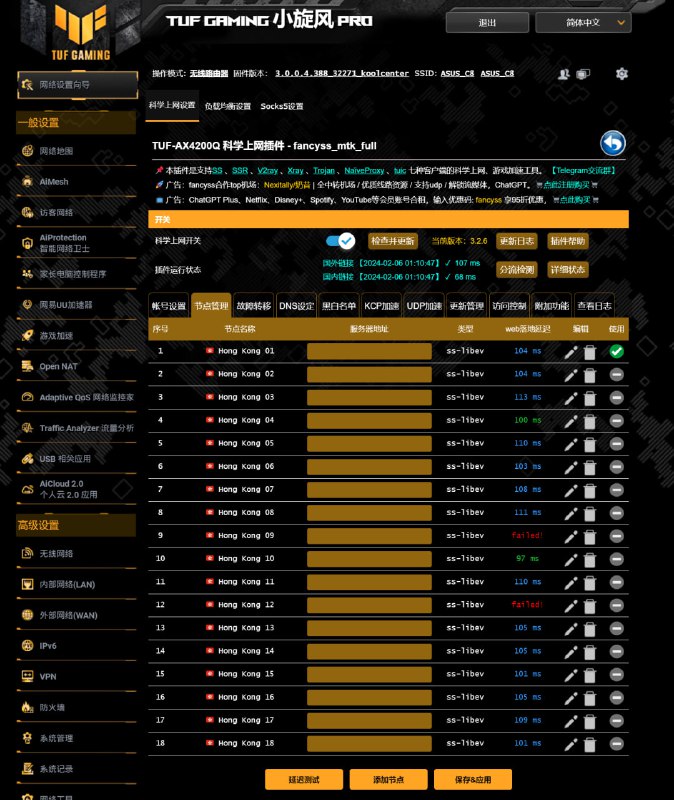
Task: Use the Hong Kong 15 node
Action: point(616,674)
